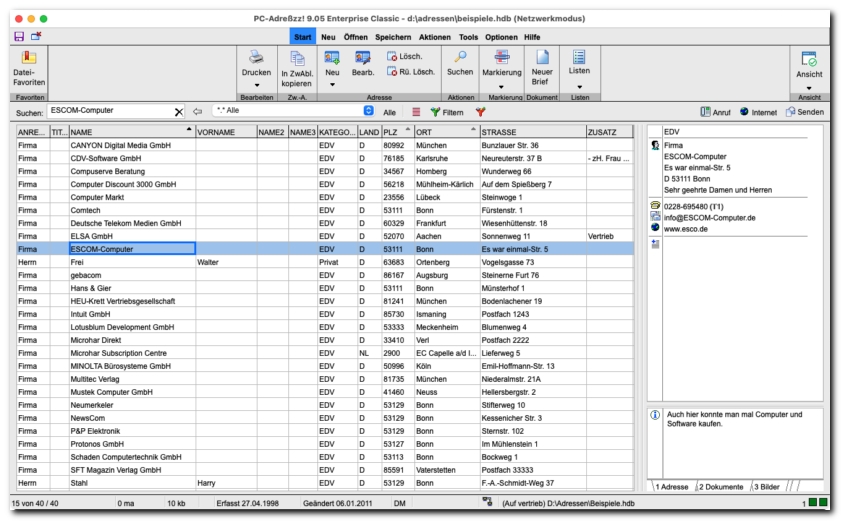Remove filter with red funnel icon

(x=480, y=112)
